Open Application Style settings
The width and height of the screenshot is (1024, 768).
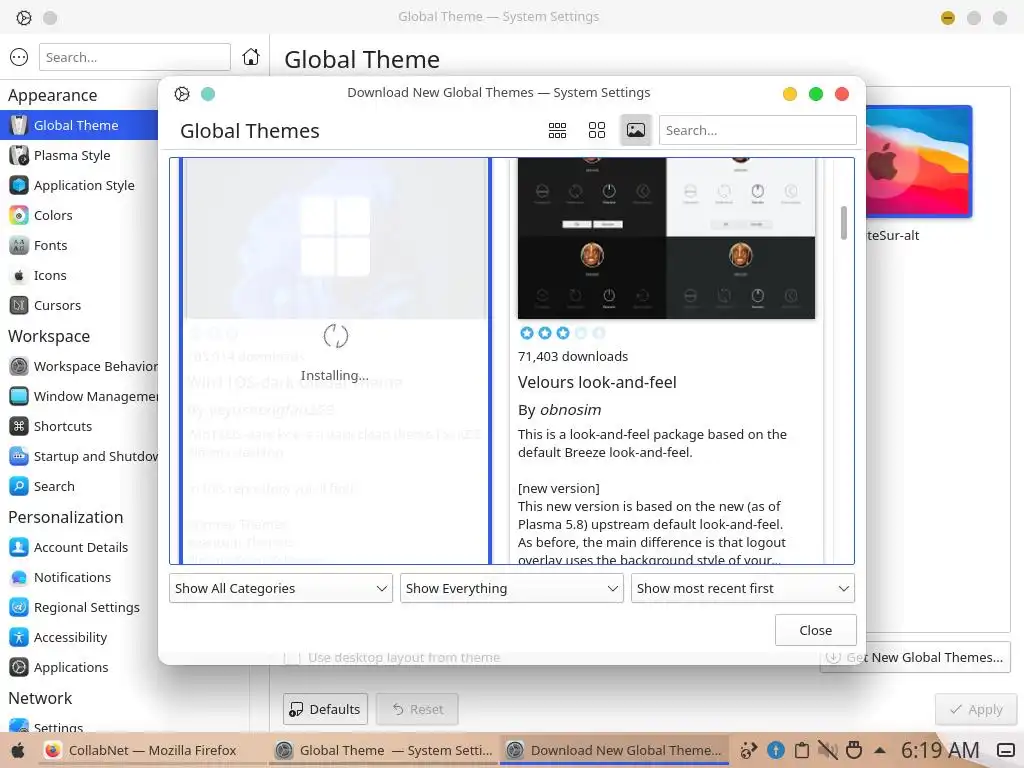click(79, 185)
